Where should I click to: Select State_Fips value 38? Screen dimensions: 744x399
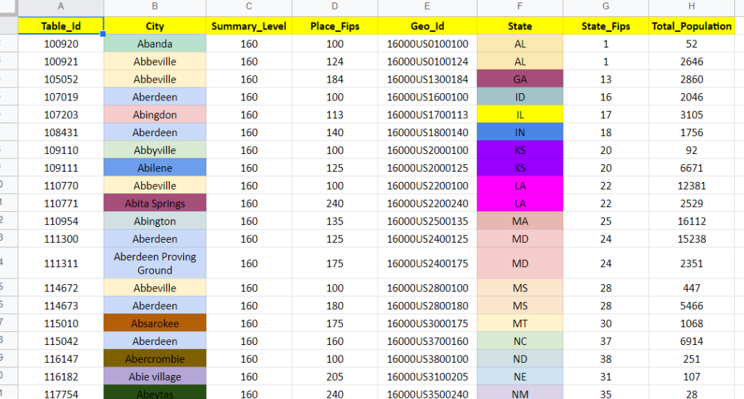606,359
